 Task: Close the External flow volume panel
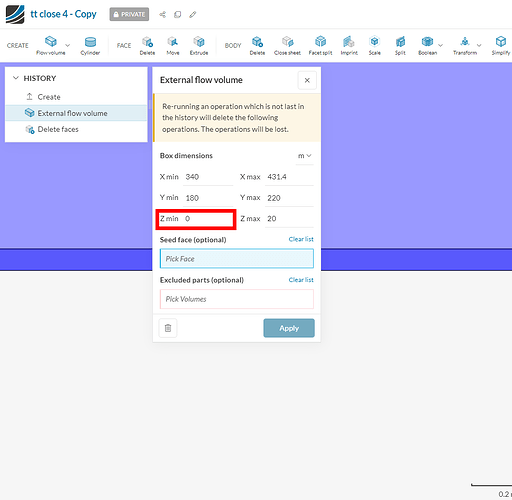pyautogui.click(x=307, y=80)
